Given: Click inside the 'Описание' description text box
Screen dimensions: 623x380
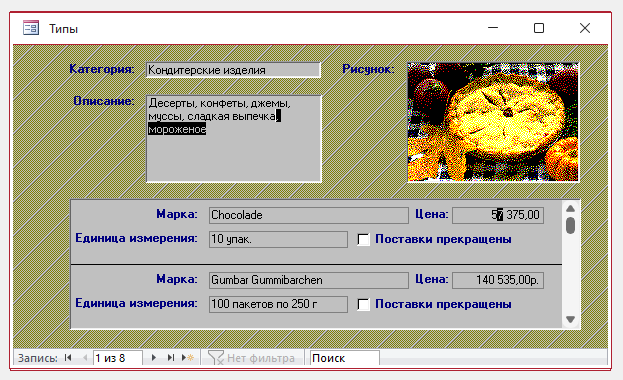Looking at the screenshot, I should click(x=234, y=138).
